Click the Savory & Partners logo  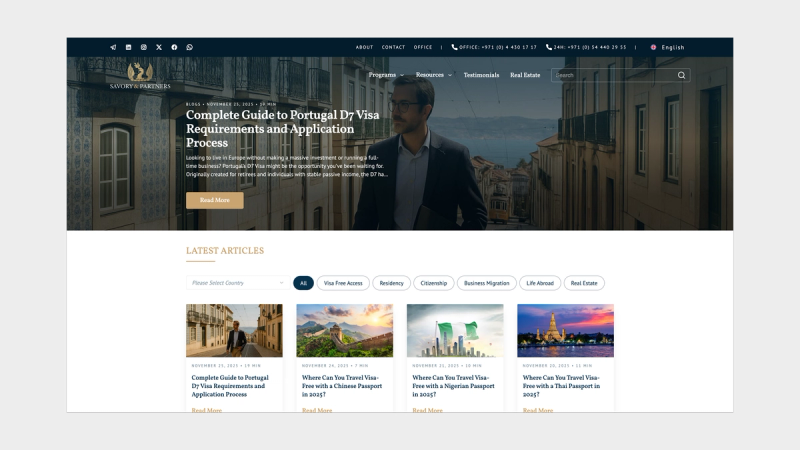(x=140, y=76)
